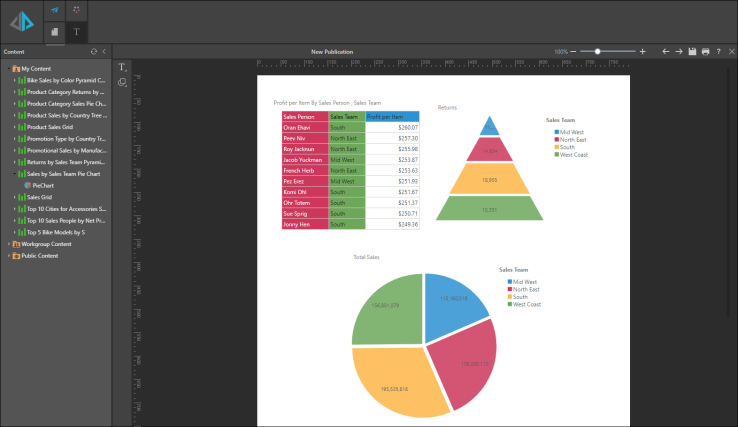The image size is (738, 427).
Task: Click the help question mark icon
Action: 718,51
